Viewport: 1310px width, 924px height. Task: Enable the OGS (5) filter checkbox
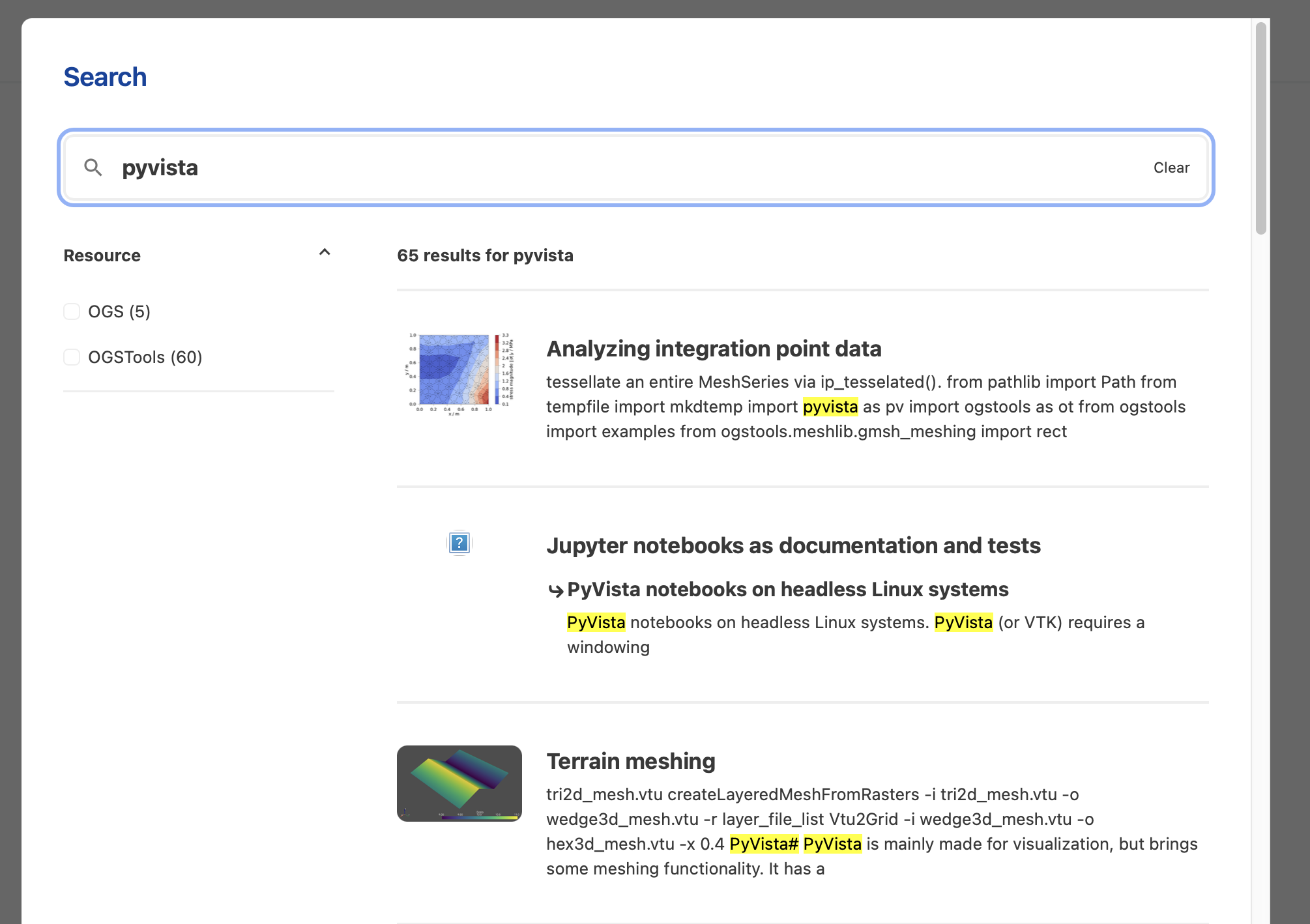tap(72, 311)
